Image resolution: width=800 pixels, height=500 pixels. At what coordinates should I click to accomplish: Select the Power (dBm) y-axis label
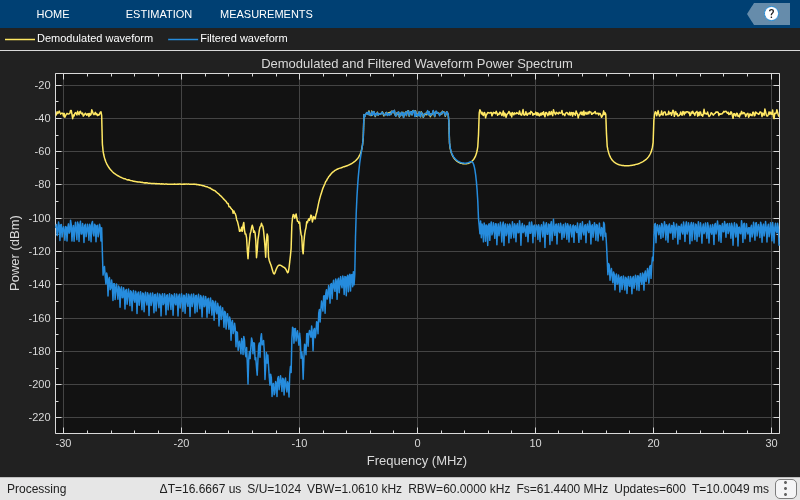click(15, 253)
